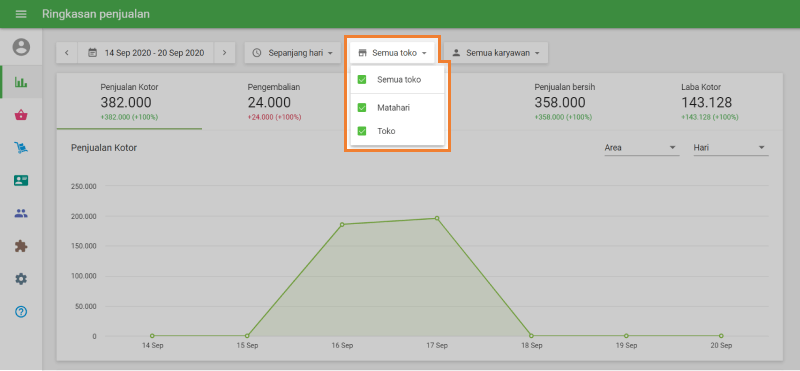Open the Inventory cart sidebar icon
This screenshot has width=800, height=371.
tap(21, 148)
